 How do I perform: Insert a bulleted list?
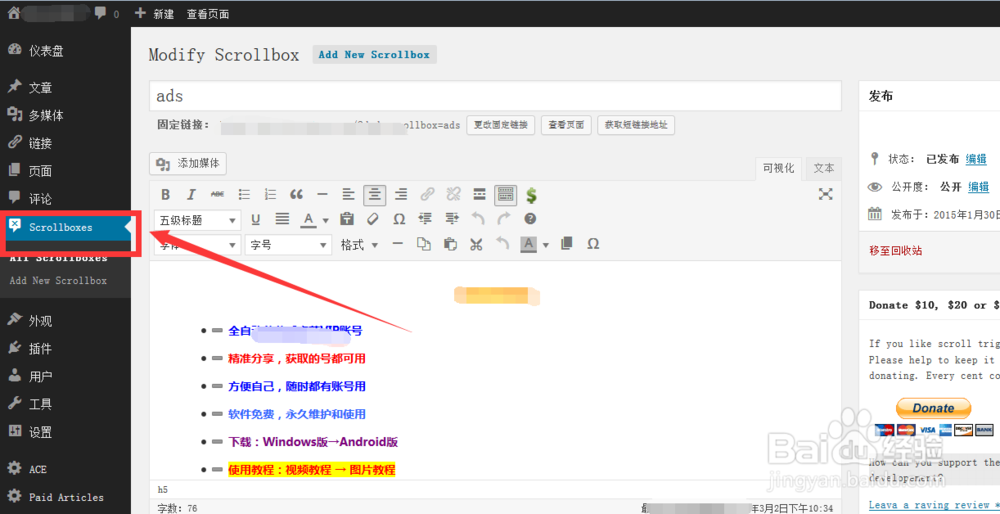[x=244, y=195]
